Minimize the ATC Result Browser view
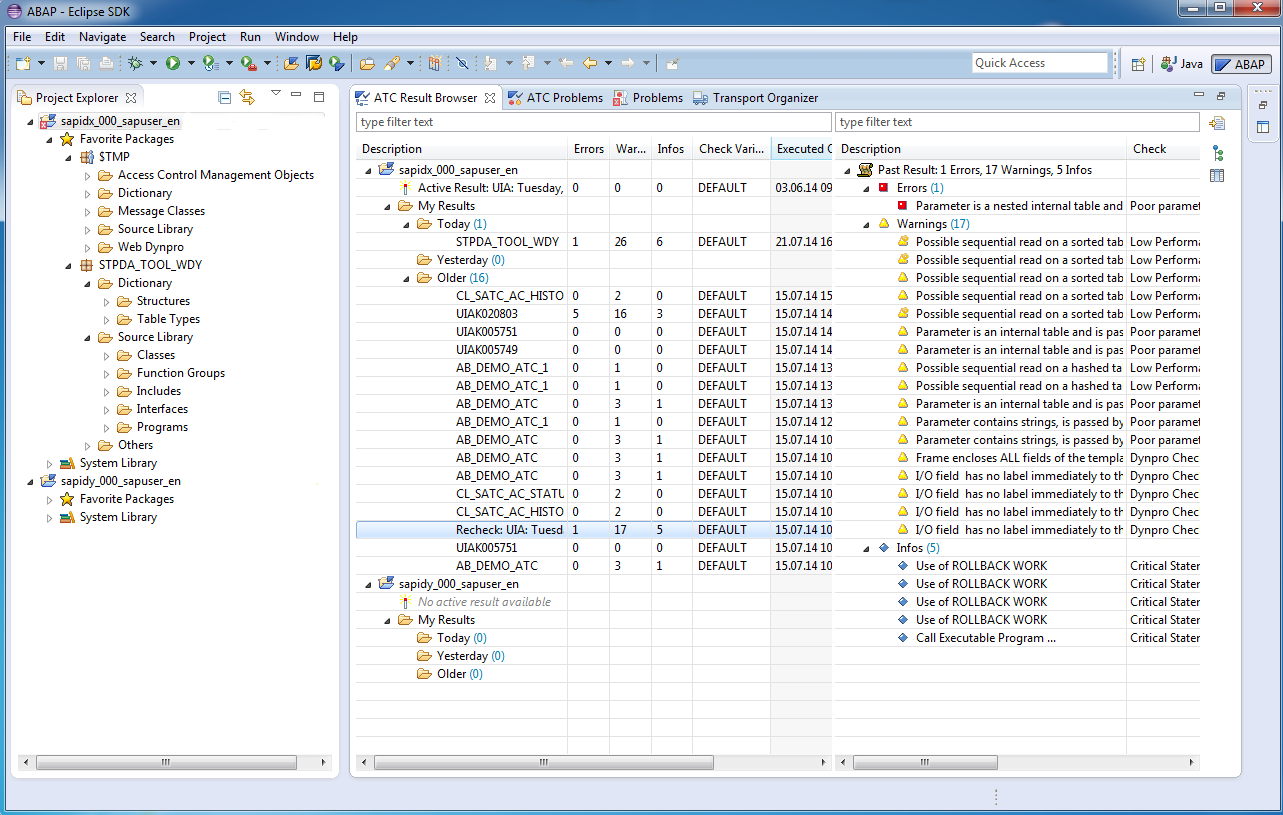The width and height of the screenshot is (1283, 815). 1199,94
